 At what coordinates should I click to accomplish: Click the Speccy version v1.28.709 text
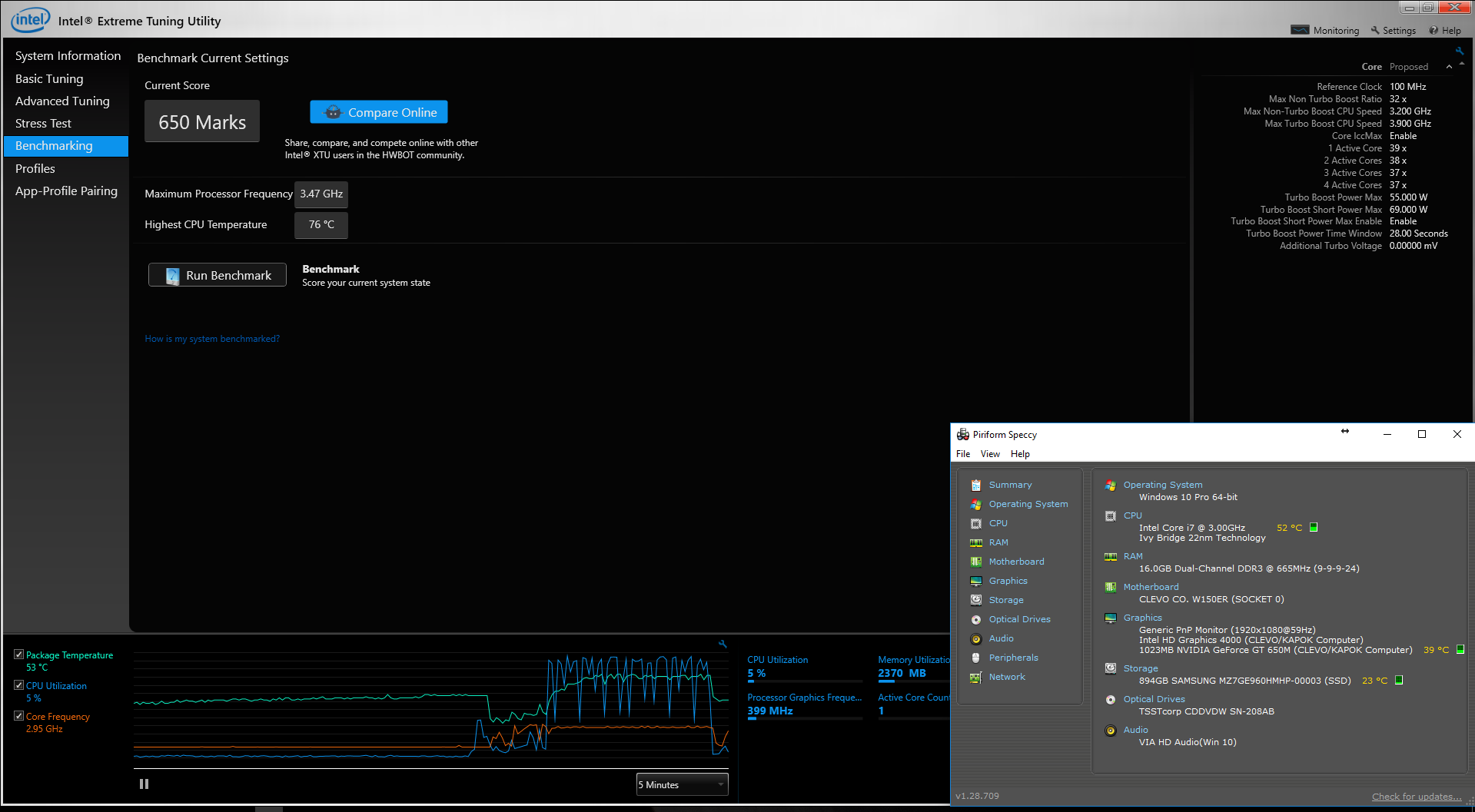click(x=977, y=796)
